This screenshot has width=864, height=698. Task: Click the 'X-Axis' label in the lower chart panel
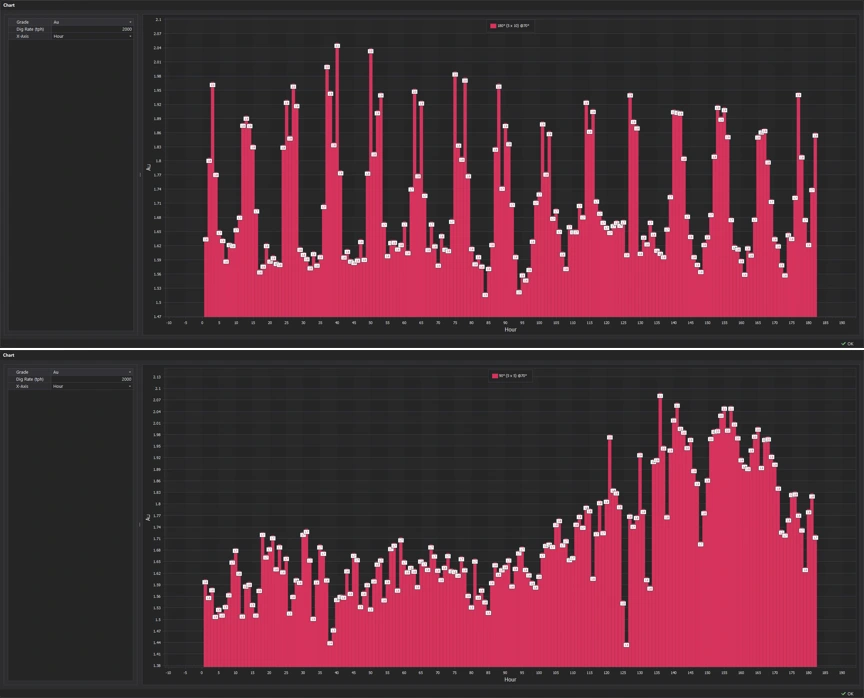point(23,387)
